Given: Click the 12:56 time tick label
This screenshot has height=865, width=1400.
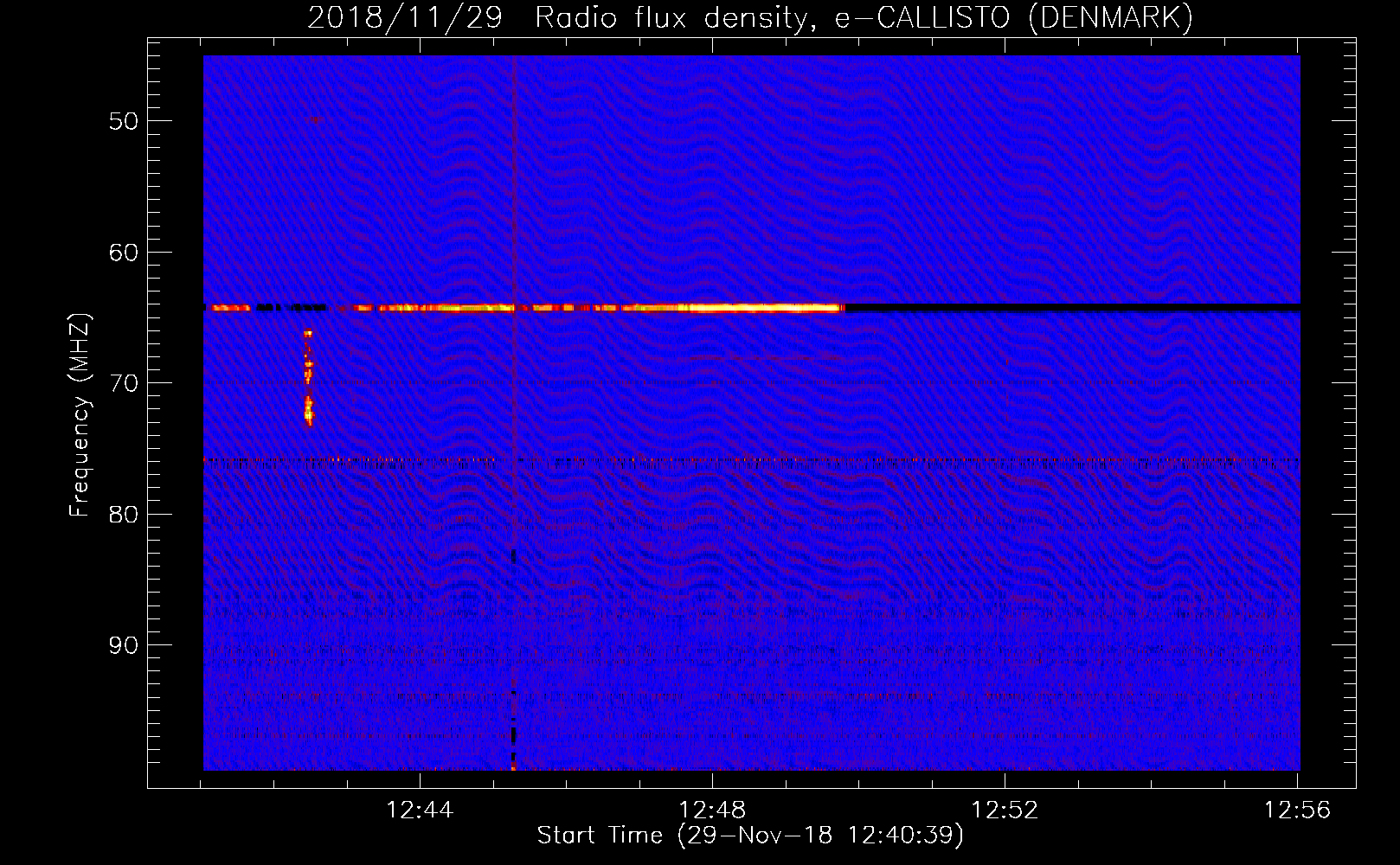Looking at the screenshot, I should click(1297, 811).
